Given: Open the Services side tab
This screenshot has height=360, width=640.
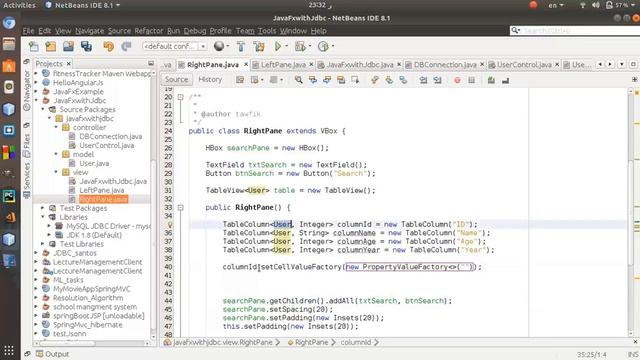Looking at the screenshot, I should (x=27, y=180).
